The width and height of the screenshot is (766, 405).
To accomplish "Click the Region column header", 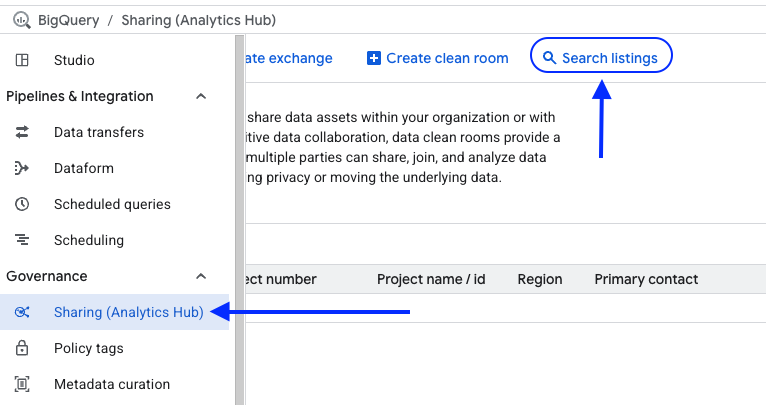I will coord(540,279).
